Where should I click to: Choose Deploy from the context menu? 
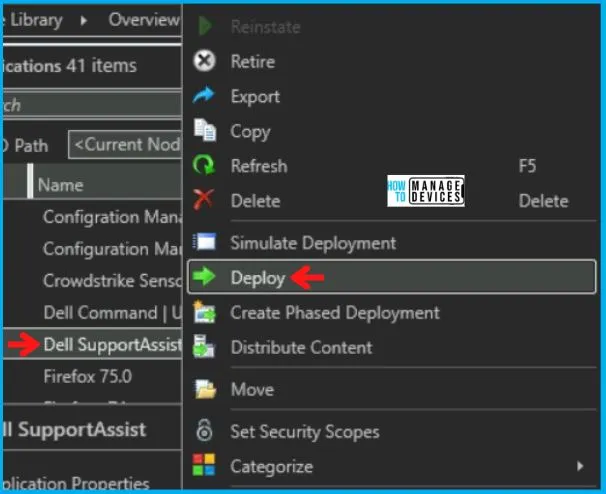[x=392, y=277]
